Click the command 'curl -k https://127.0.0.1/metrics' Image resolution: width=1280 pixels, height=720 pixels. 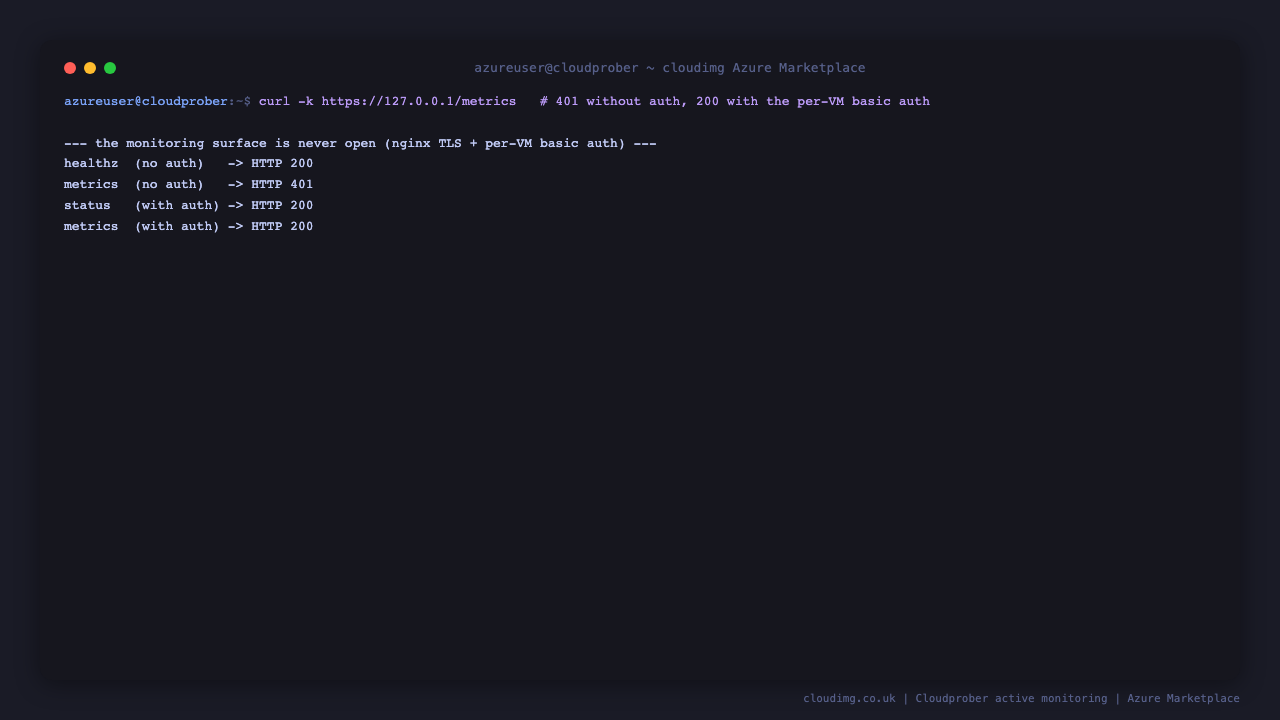point(388,101)
